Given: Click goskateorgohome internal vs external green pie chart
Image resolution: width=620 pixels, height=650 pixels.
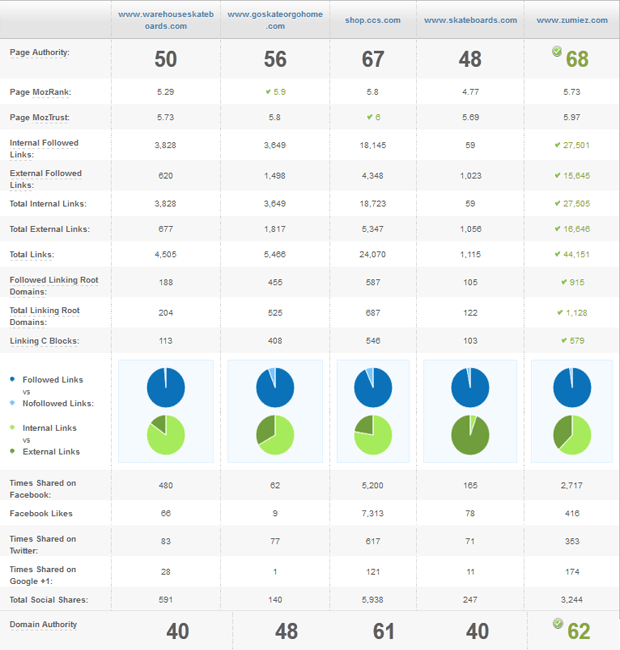Looking at the screenshot, I should tap(275, 435).
